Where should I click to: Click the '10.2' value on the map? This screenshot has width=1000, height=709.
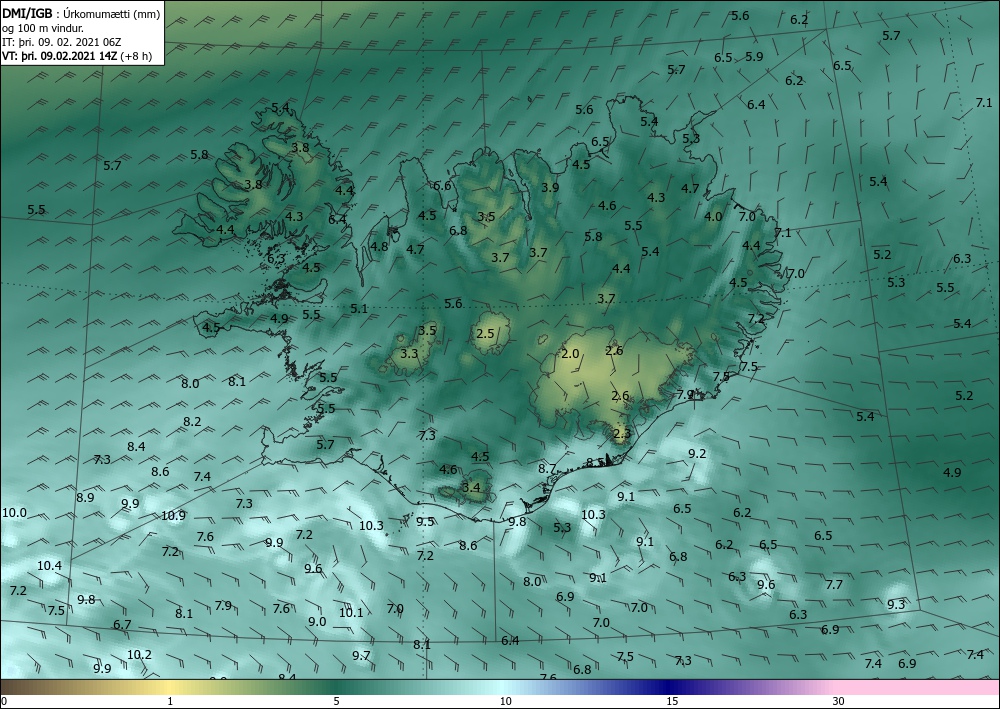(139, 654)
